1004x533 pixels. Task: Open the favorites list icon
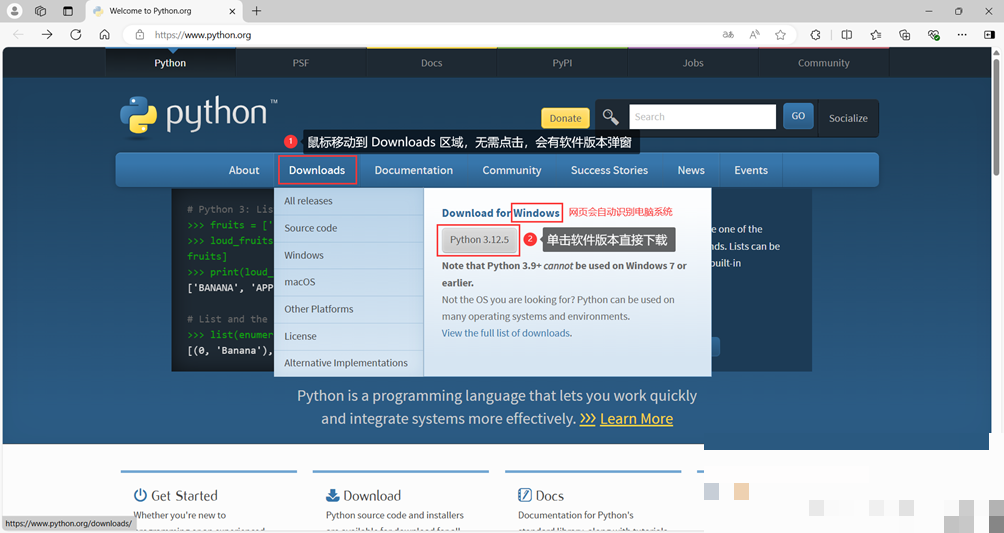point(875,35)
